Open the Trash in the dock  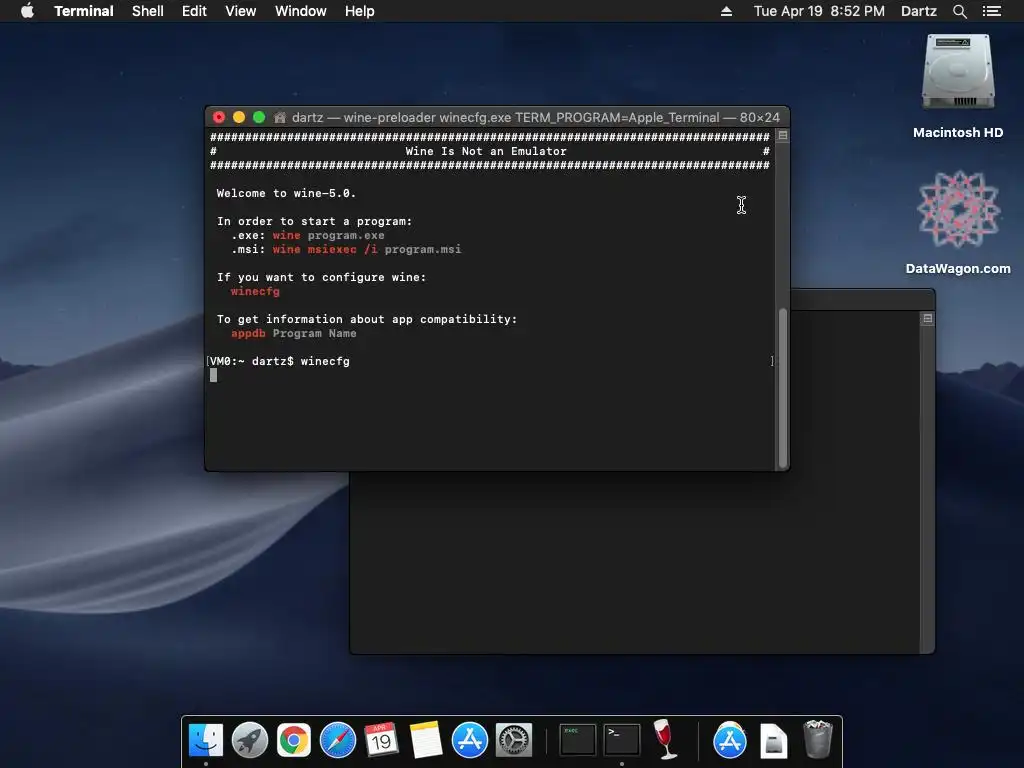818,739
